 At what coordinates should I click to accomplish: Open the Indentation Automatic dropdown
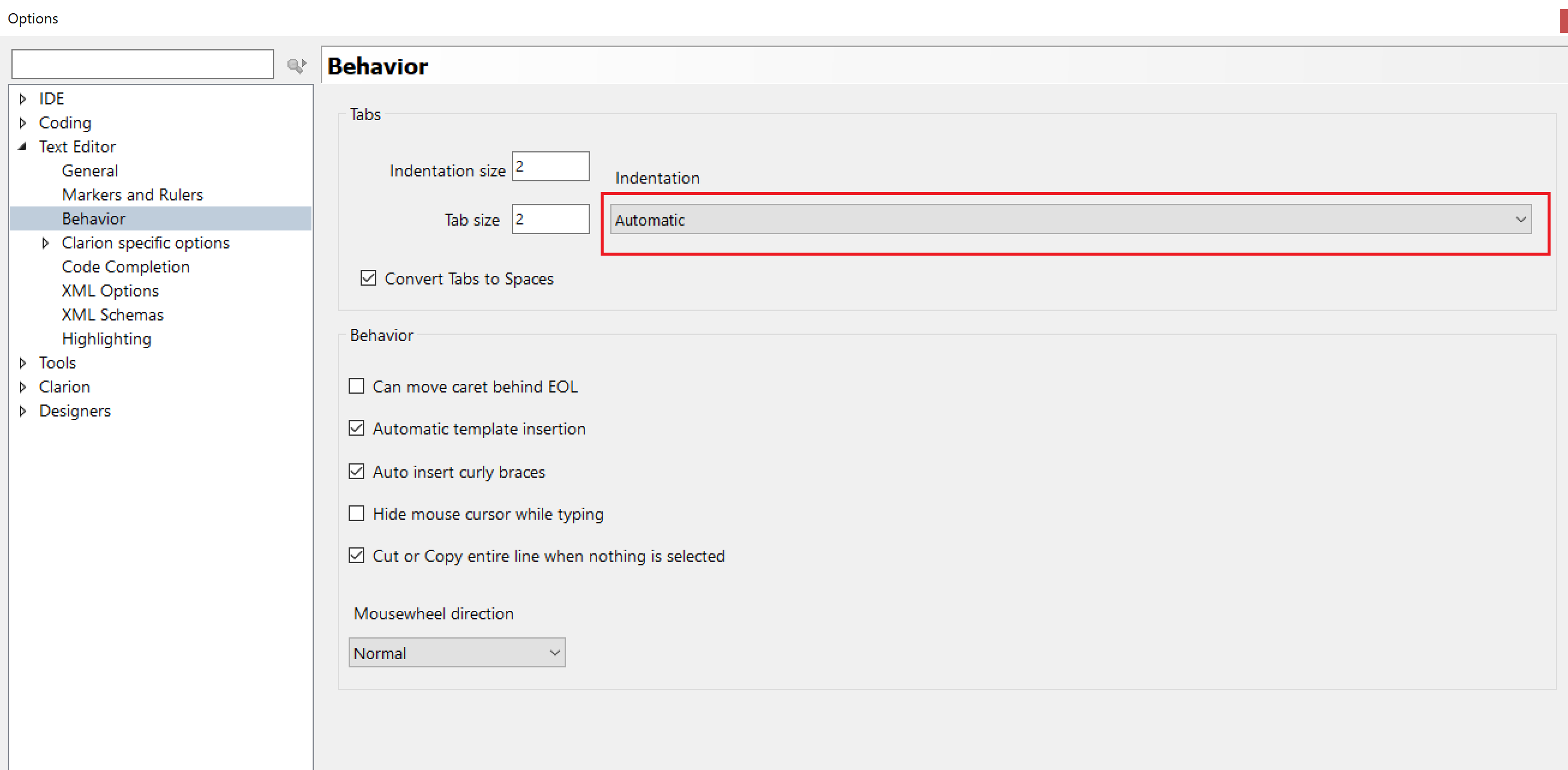pos(1070,220)
